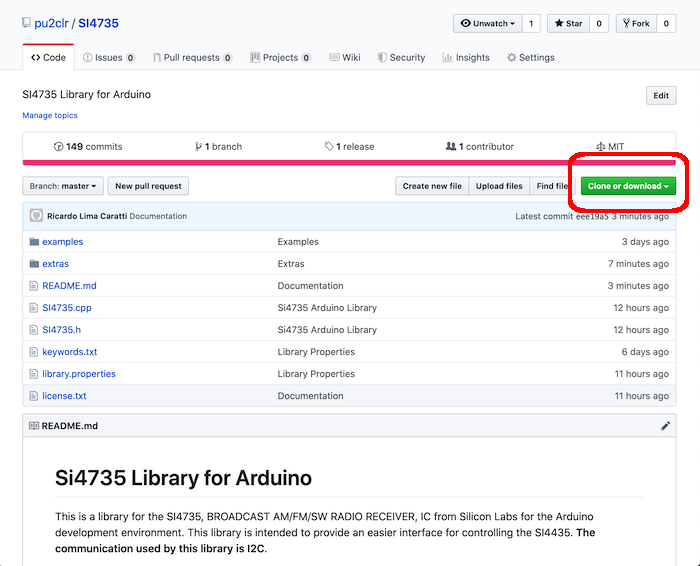Click the people icon next to 1 contributor
The height and width of the screenshot is (566, 700).
coord(451,146)
